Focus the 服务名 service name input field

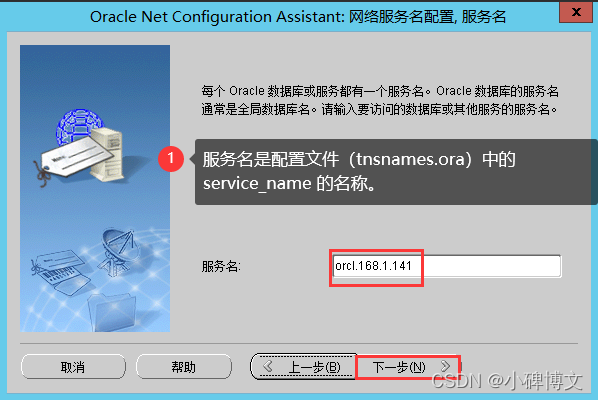[447, 266]
